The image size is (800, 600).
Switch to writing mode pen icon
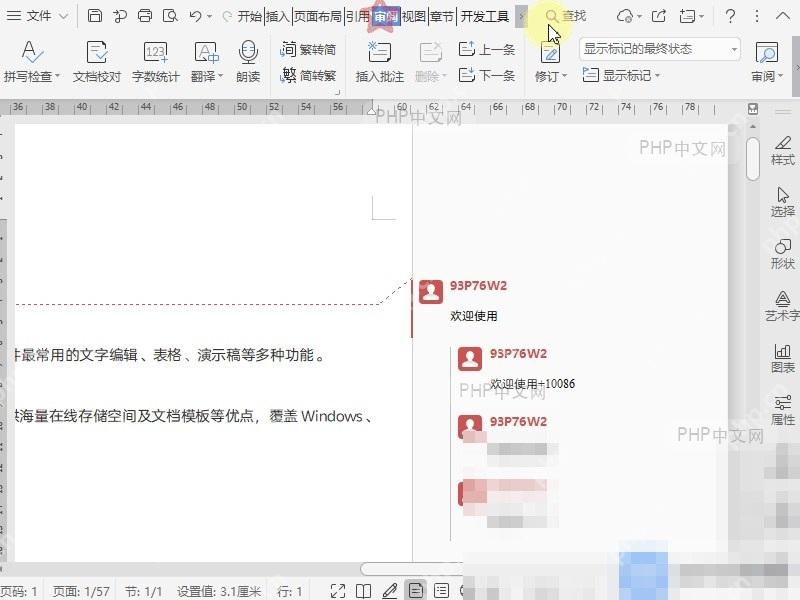[390, 591]
